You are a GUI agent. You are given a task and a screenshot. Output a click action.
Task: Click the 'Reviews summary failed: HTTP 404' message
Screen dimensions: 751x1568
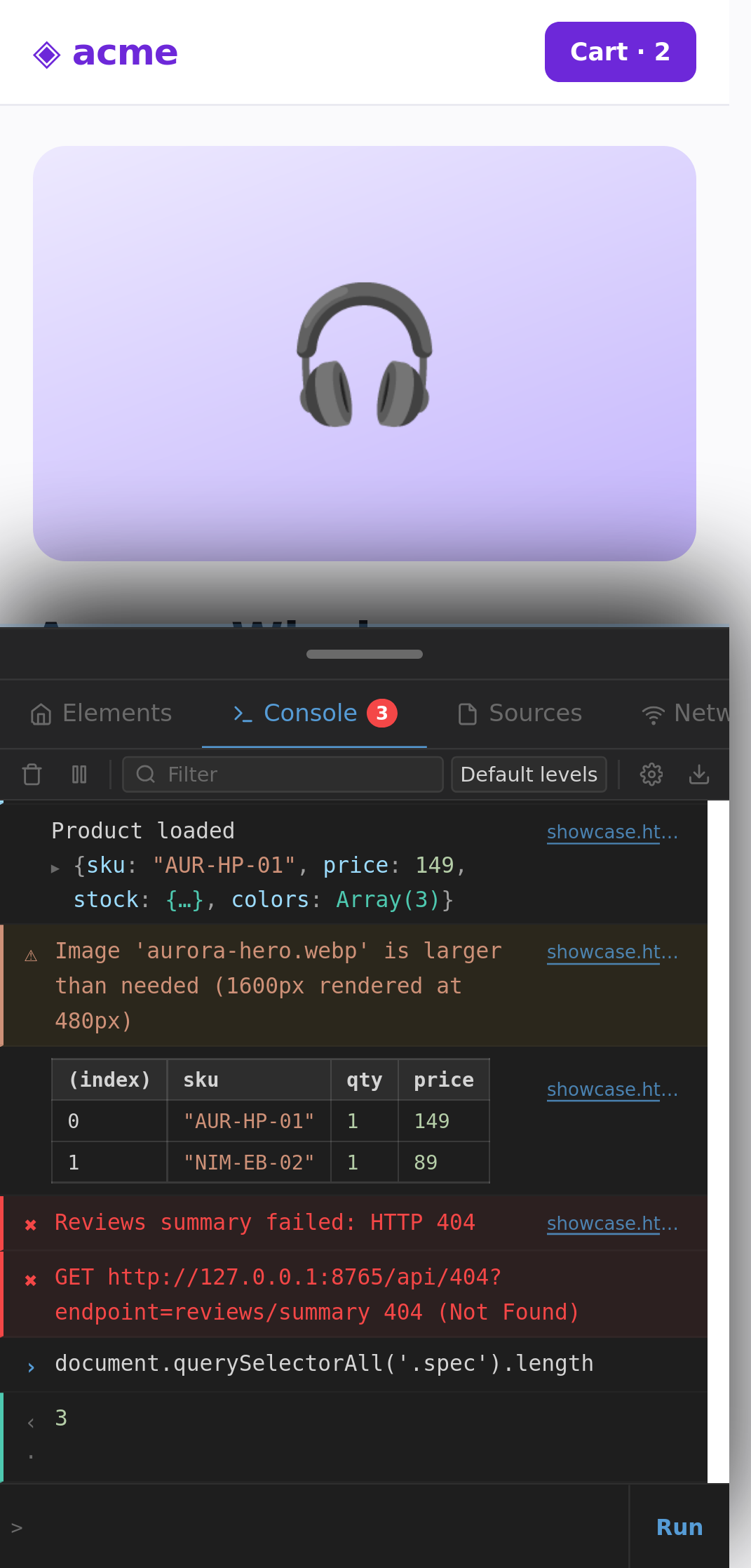265,1223
